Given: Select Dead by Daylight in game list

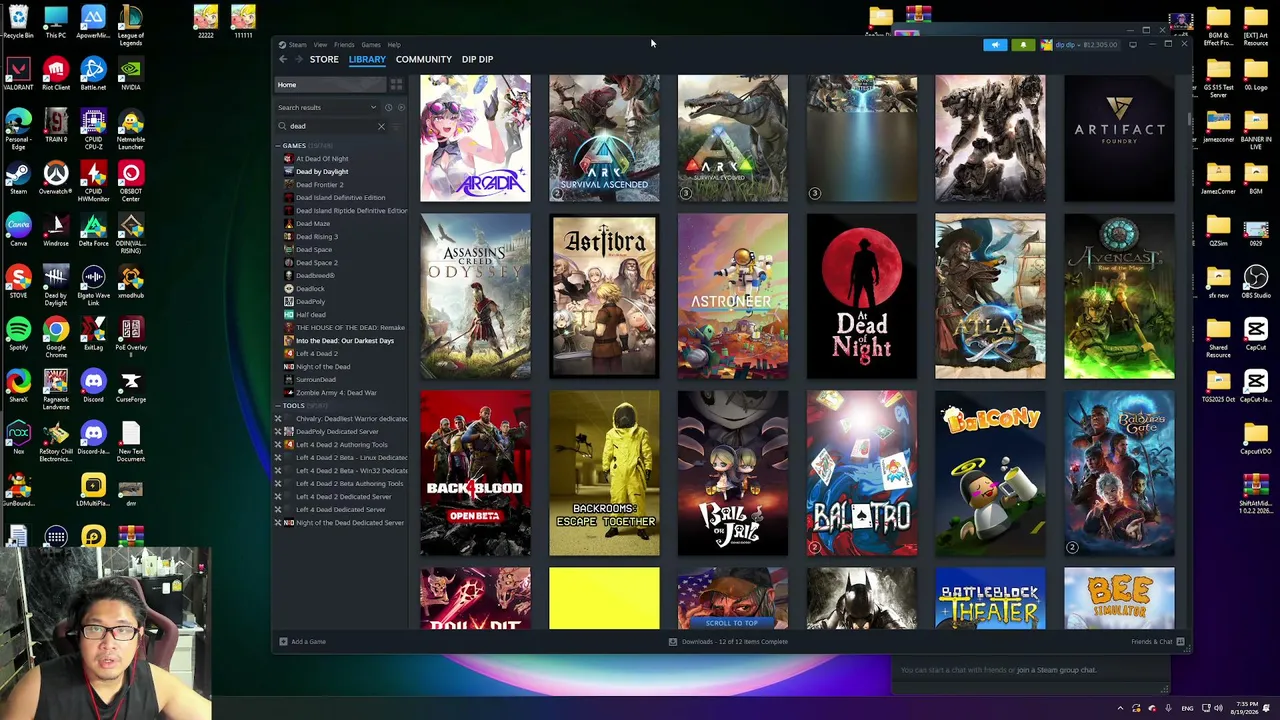Looking at the screenshot, I should [x=322, y=172].
